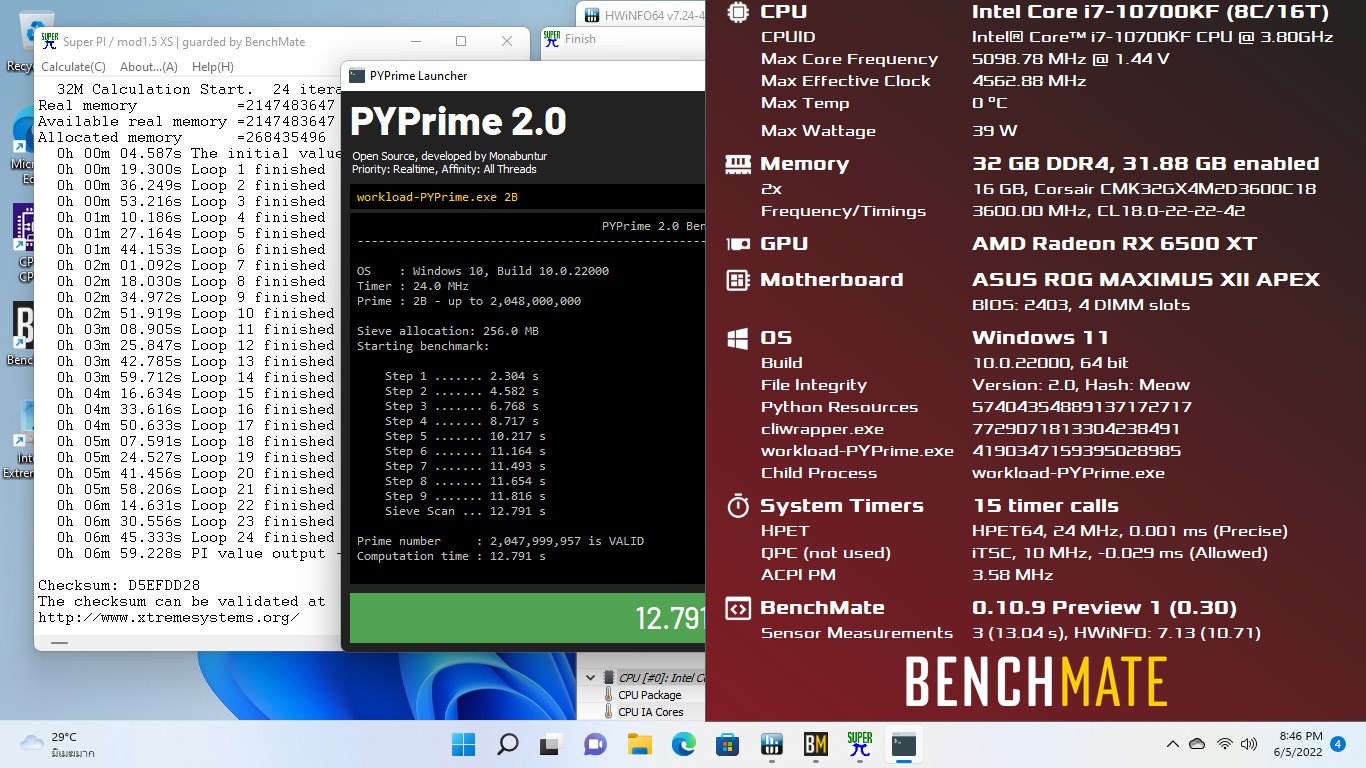Click the Intel Core i7-10700KF CPU name
This screenshot has width=1366, height=768.
pos(1150,11)
